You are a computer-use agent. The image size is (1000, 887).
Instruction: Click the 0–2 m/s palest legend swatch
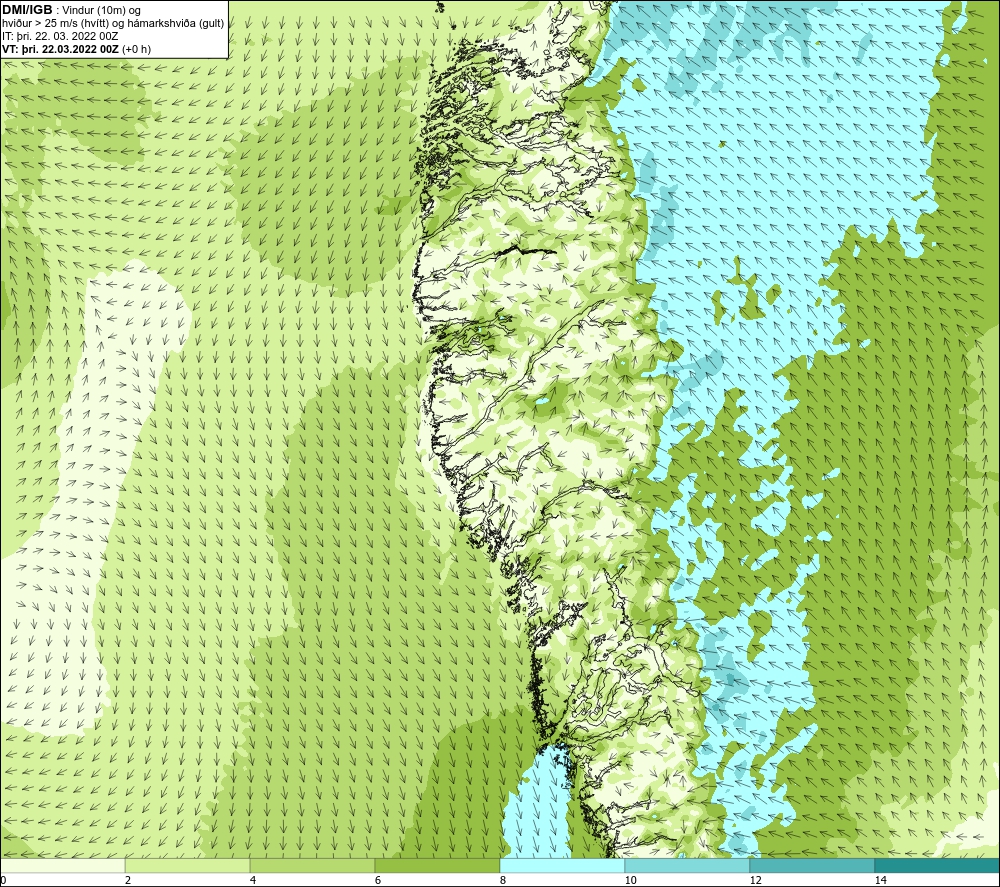click(62, 865)
